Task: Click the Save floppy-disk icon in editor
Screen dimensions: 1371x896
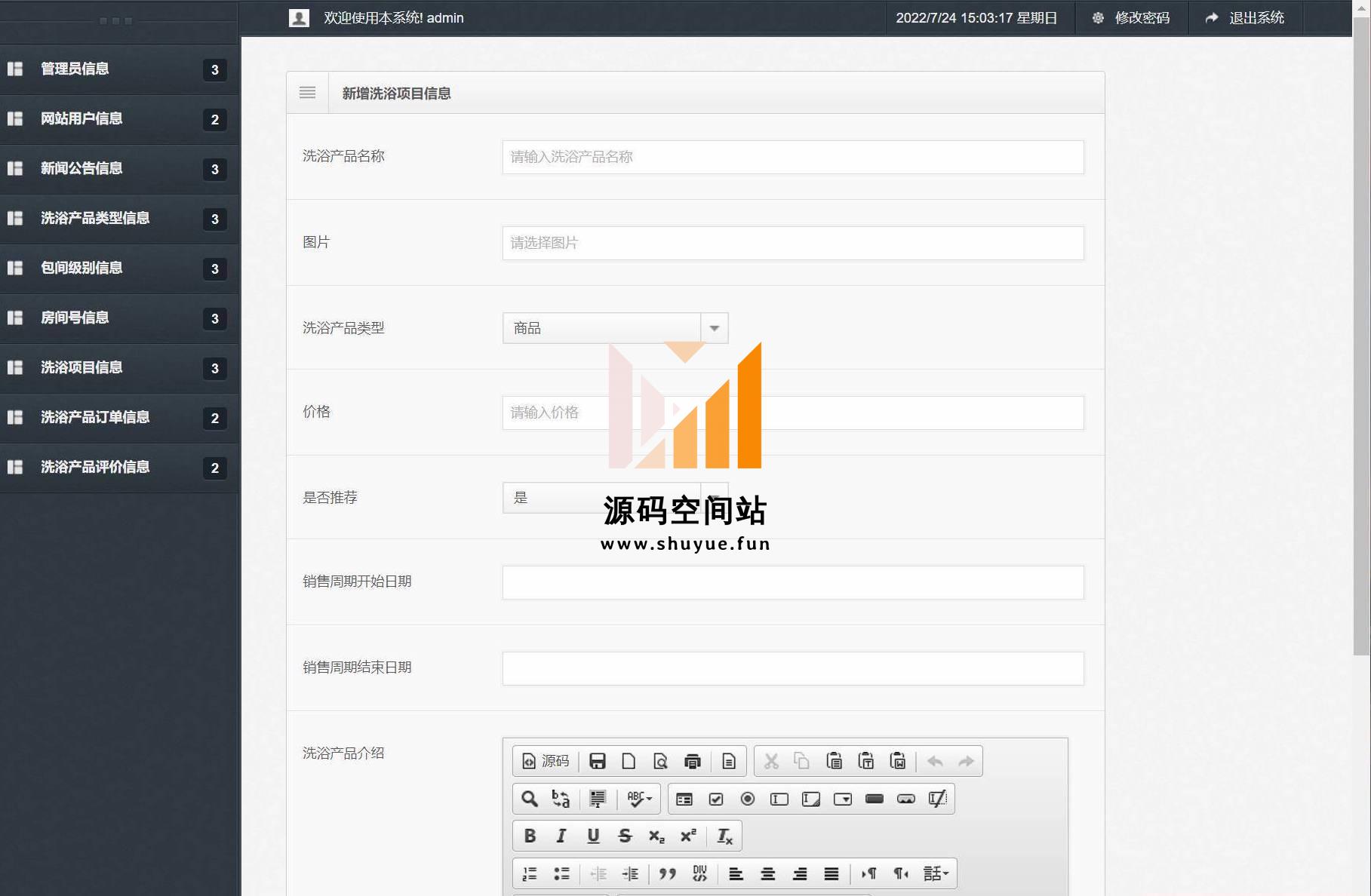Action: click(x=598, y=761)
